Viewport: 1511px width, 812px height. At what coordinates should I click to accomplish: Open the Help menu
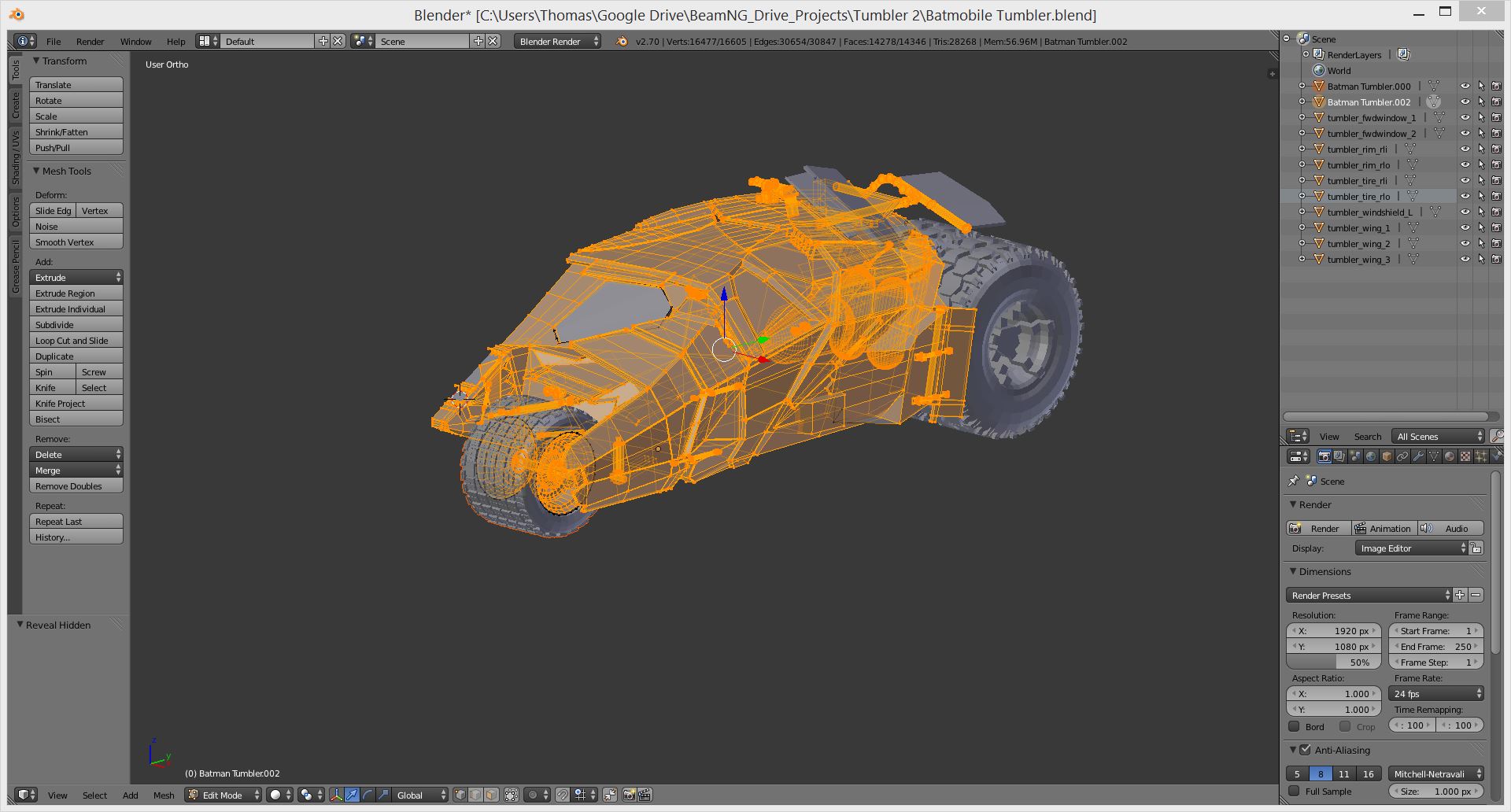[x=175, y=41]
